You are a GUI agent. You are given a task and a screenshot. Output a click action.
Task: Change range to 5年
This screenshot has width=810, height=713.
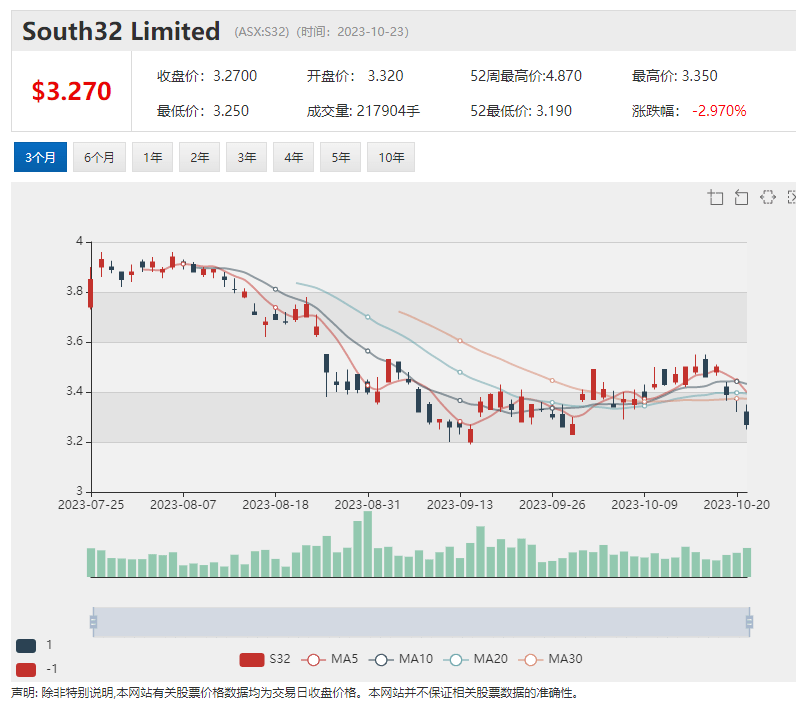pos(340,157)
